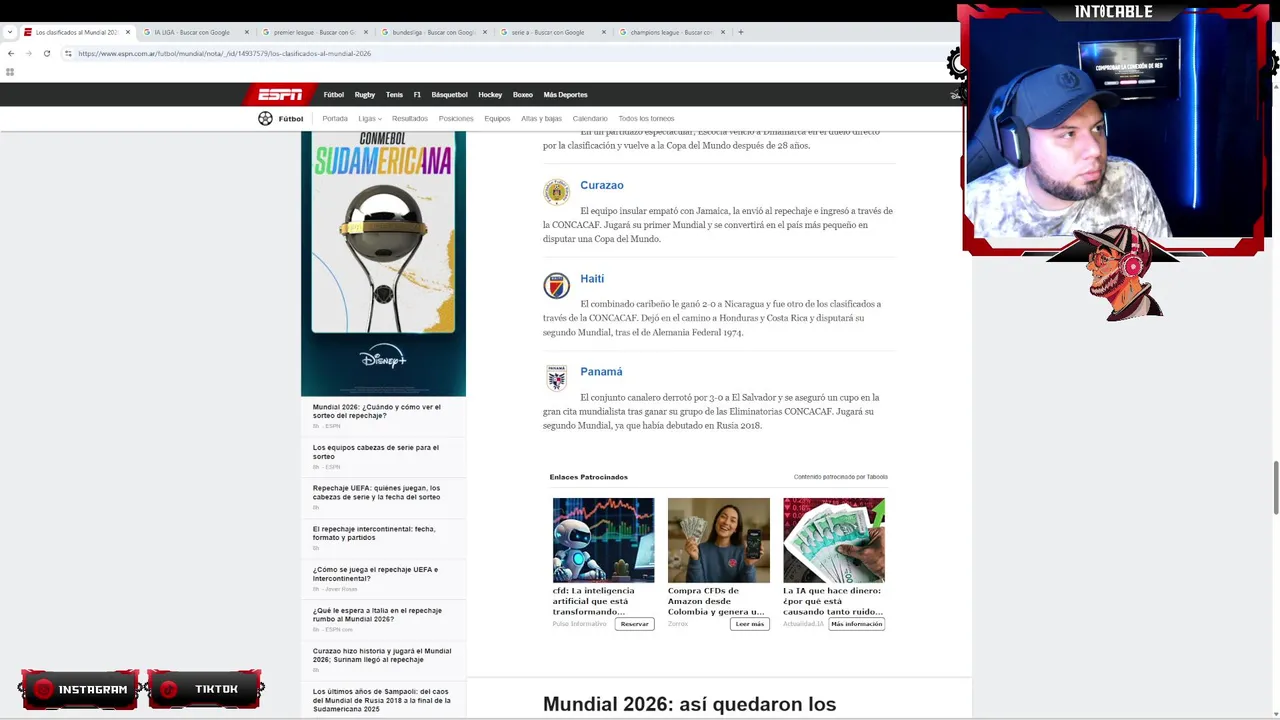Open Equipos in the Fútbol submenu

tap(497, 119)
